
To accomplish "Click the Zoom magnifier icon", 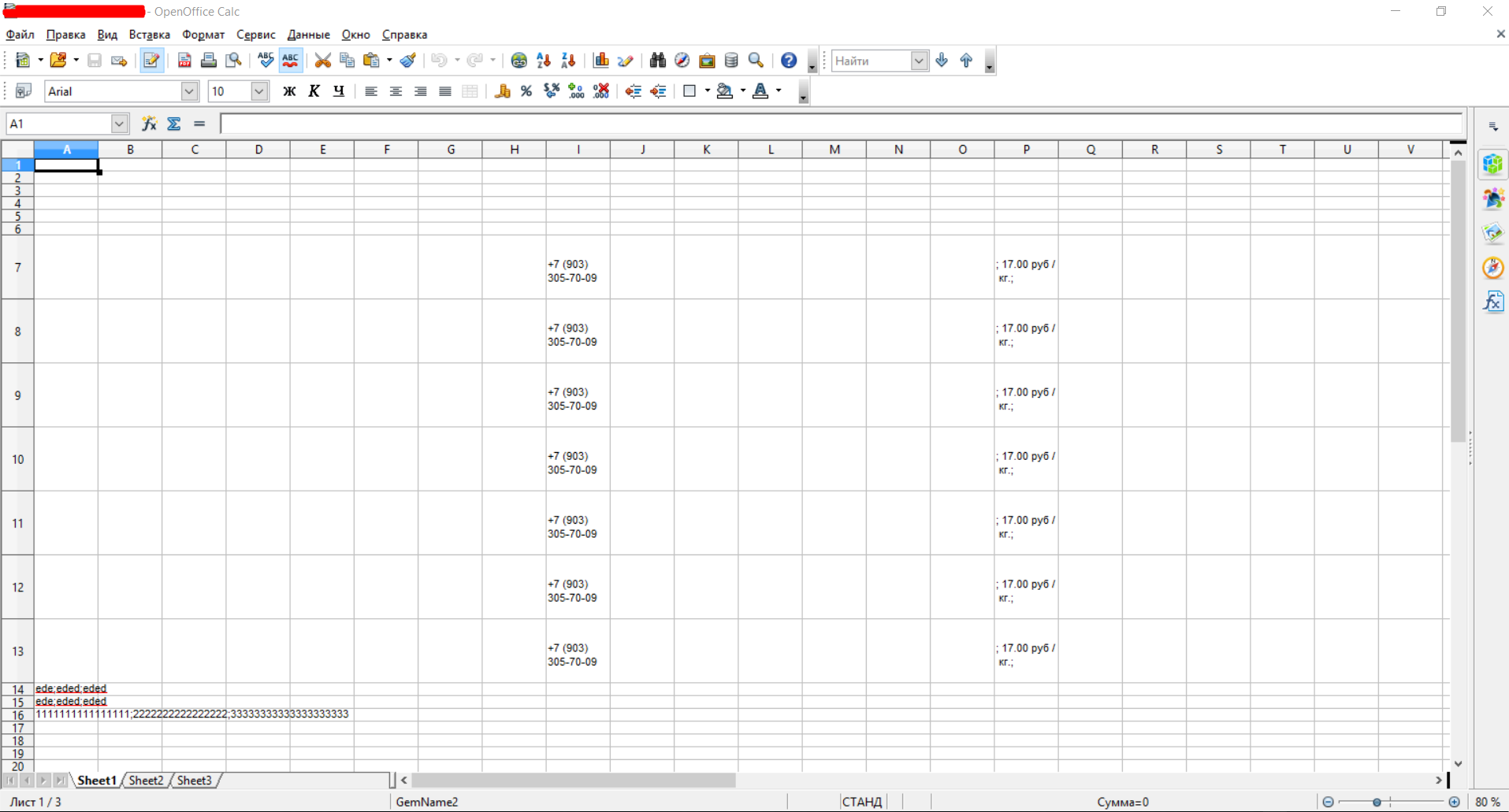I will coord(756,61).
